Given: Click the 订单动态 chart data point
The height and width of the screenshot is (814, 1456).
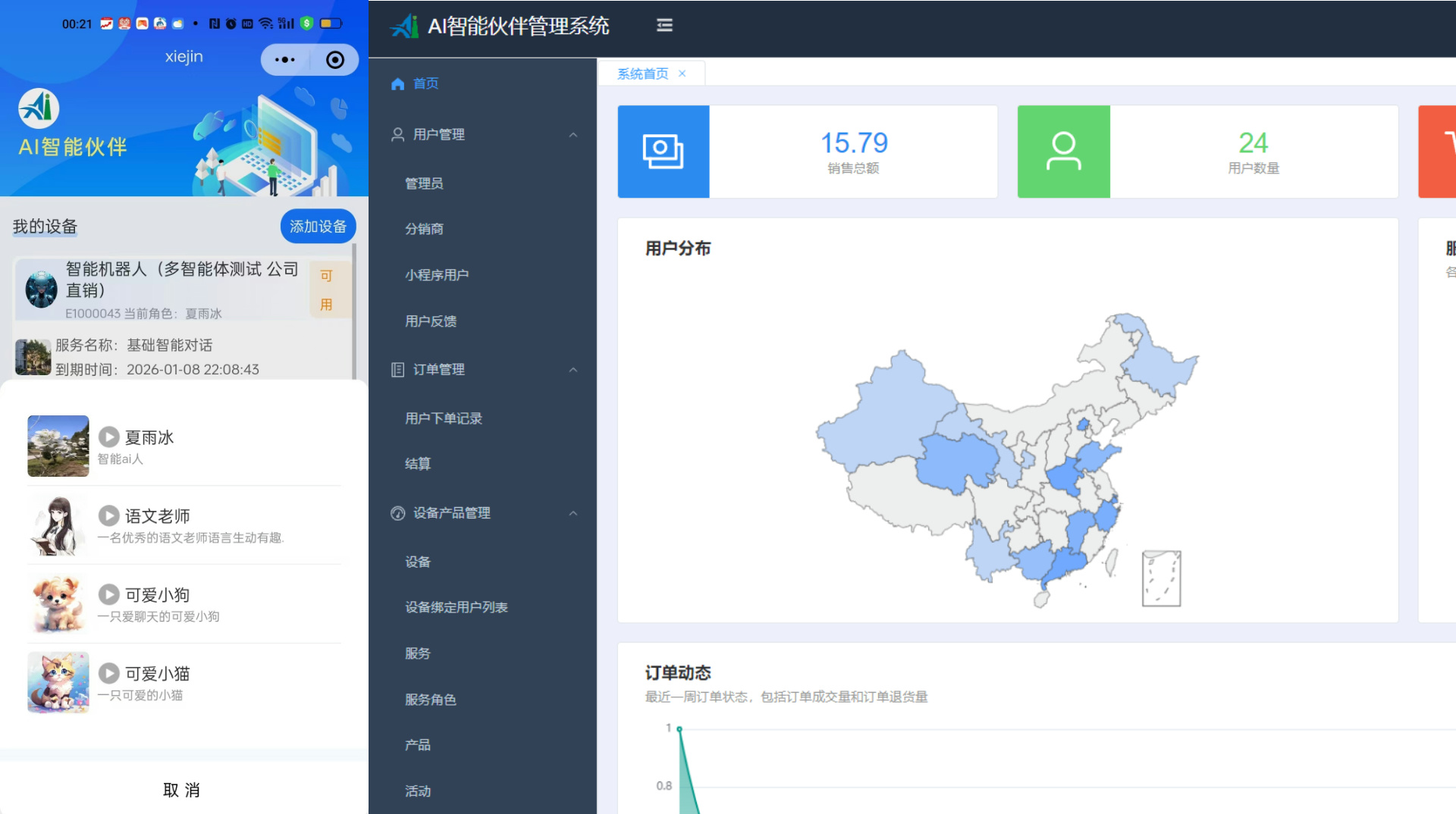Looking at the screenshot, I should tap(679, 728).
